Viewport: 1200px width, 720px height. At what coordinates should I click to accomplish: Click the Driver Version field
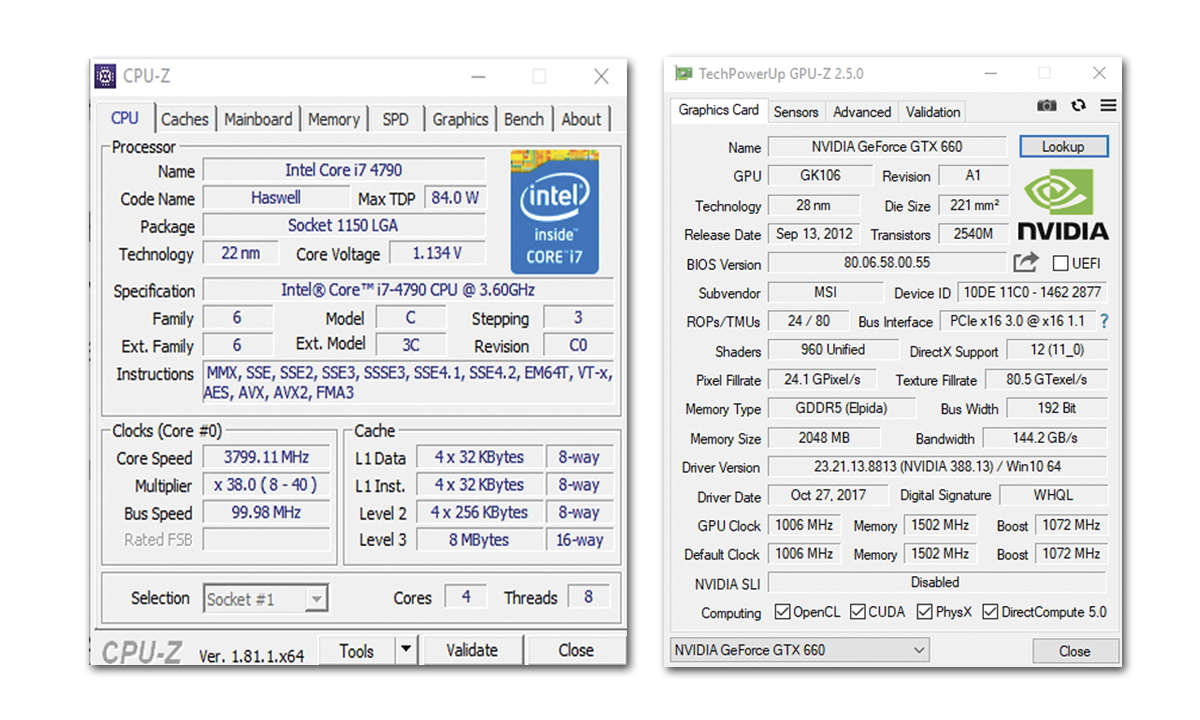pyautogui.click(x=937, y=466)
